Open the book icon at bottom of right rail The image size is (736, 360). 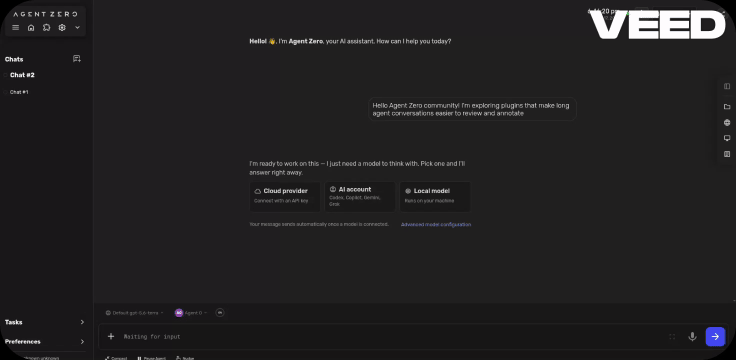pos(727,154)
